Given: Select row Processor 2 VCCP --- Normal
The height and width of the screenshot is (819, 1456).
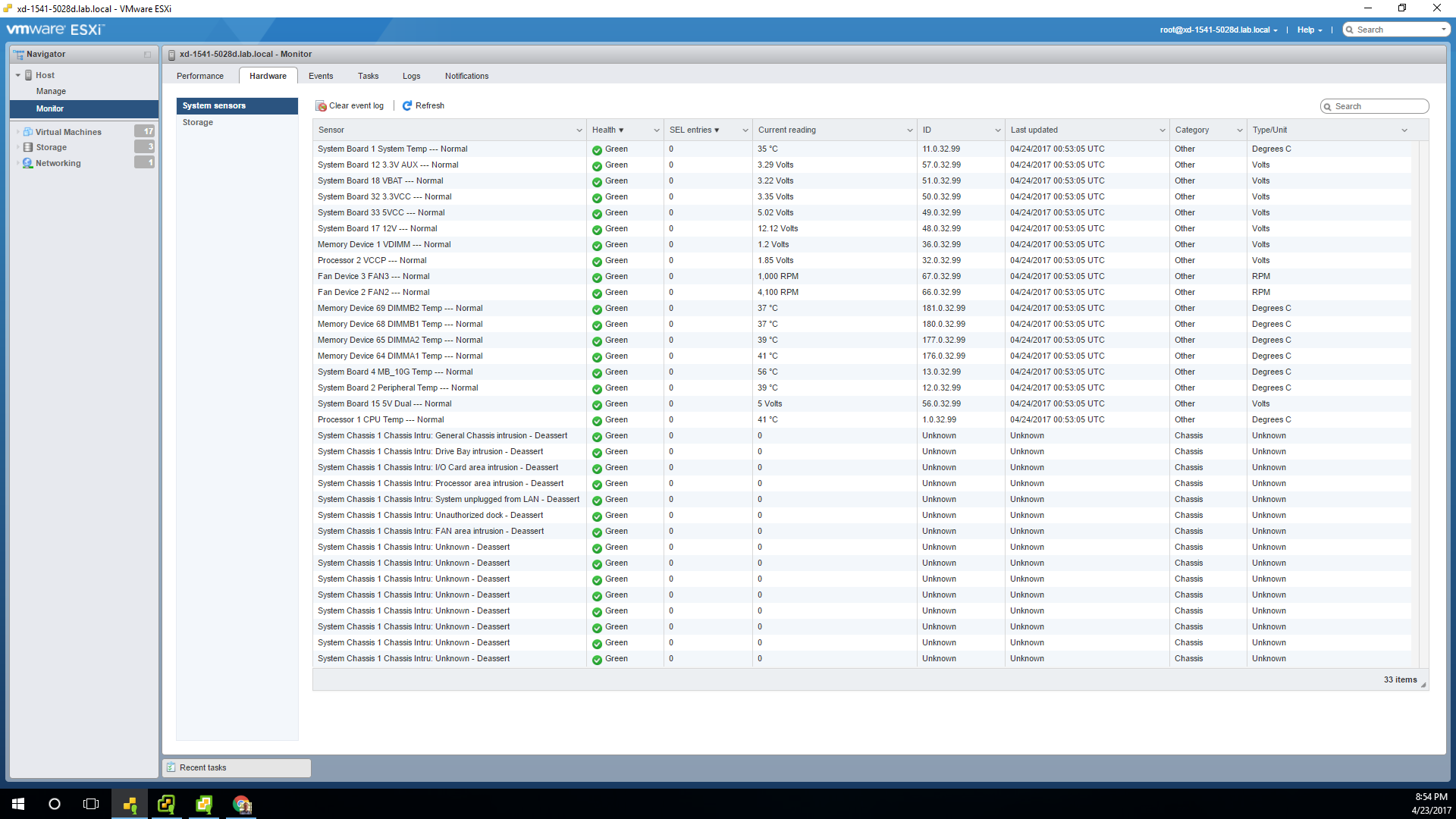Looking at the screenshot, I should (x=862, y=261).
